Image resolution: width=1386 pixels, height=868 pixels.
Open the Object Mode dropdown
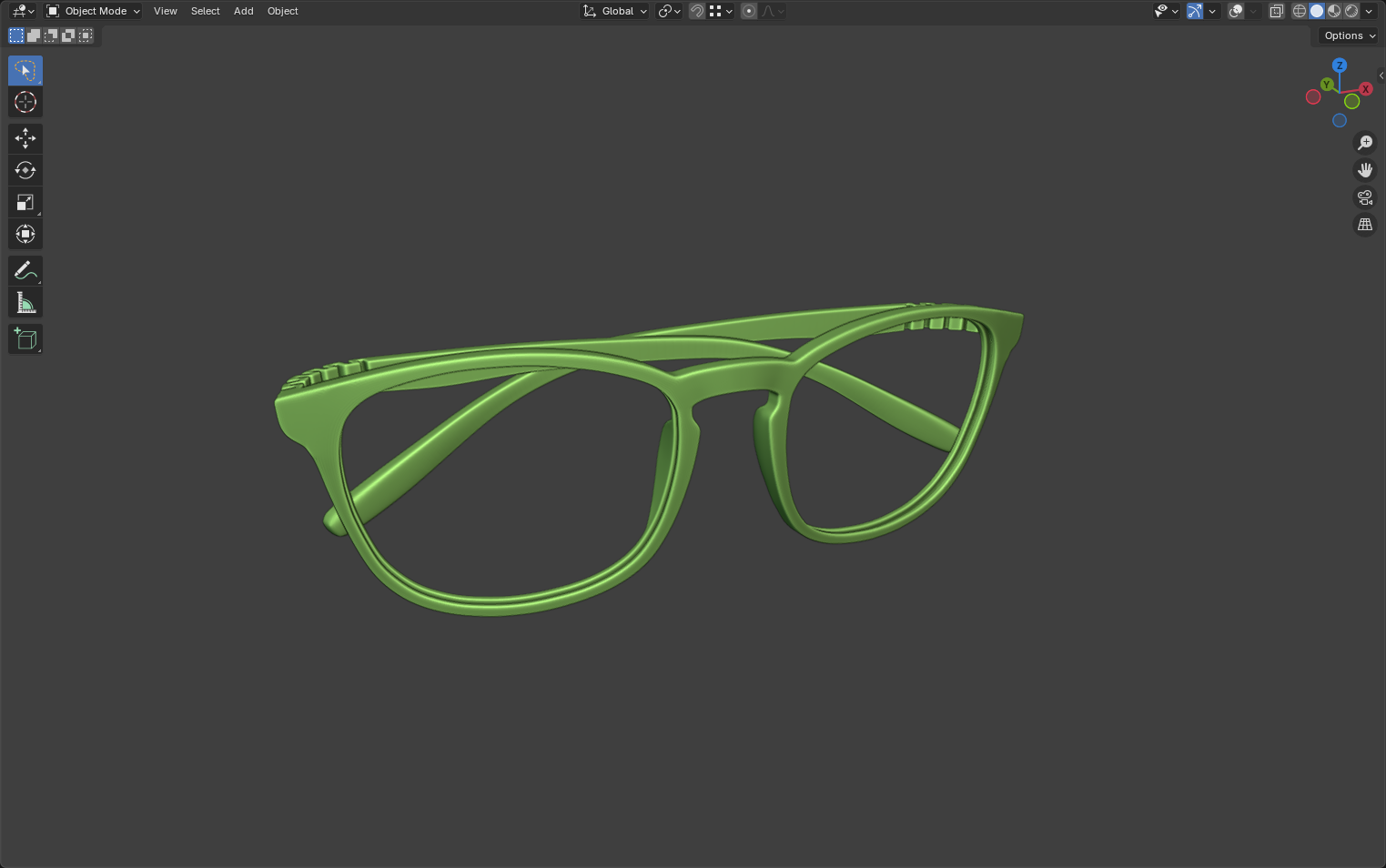94,11
